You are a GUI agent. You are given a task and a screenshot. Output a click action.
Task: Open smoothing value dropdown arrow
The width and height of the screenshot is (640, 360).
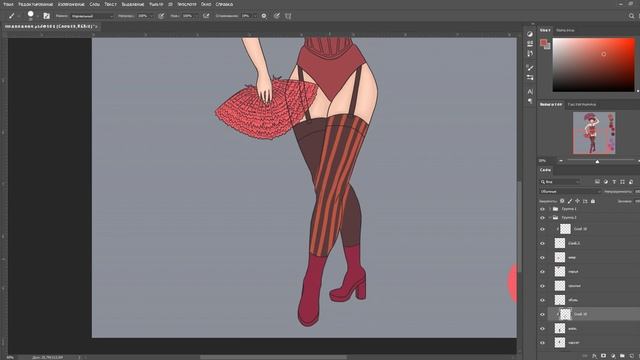(255, 16)
